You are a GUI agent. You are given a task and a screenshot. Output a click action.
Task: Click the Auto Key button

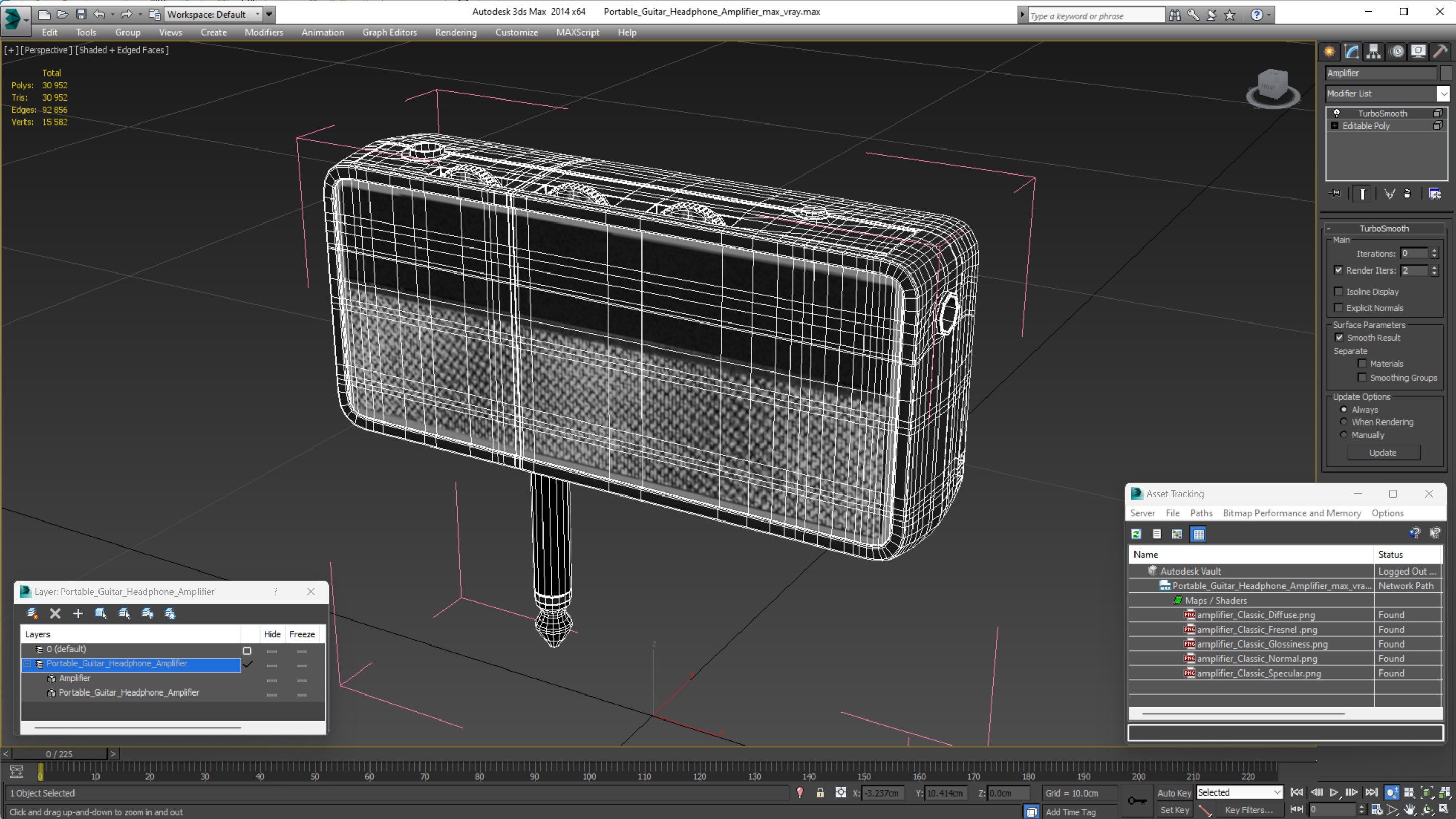tap(1174, 792)
